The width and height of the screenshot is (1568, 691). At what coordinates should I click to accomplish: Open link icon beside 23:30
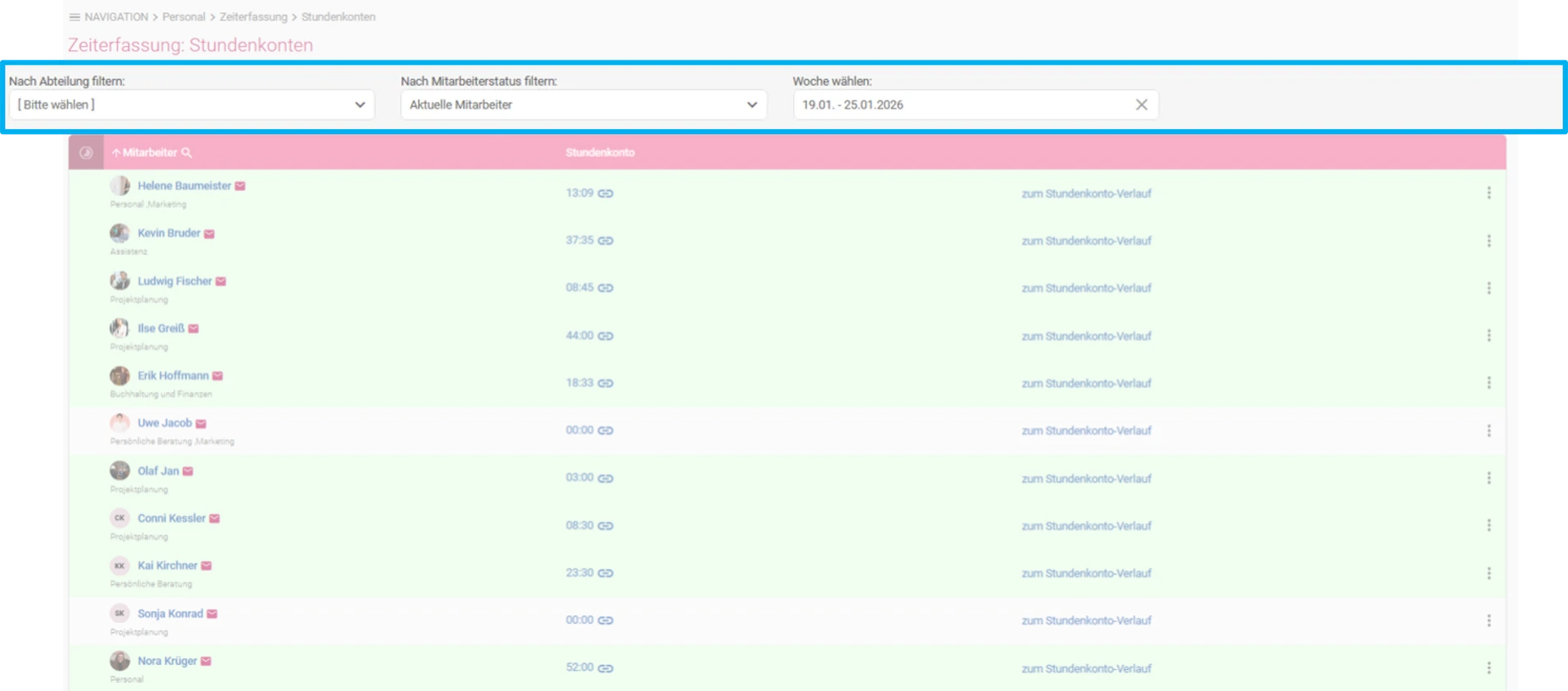click(605, 573)
